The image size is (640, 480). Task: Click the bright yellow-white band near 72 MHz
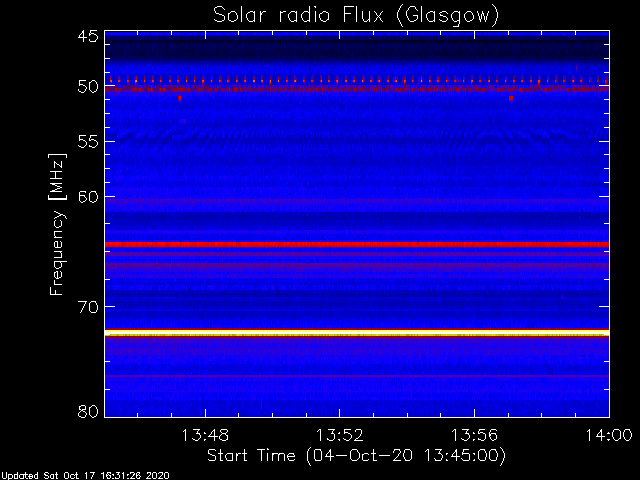pos(357,333)
